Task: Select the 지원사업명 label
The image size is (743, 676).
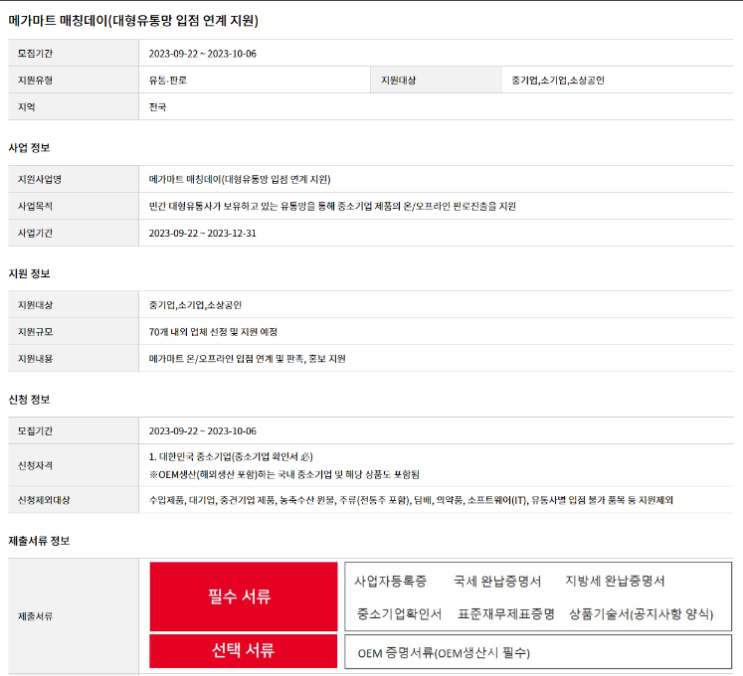Action: coord(39,179)
